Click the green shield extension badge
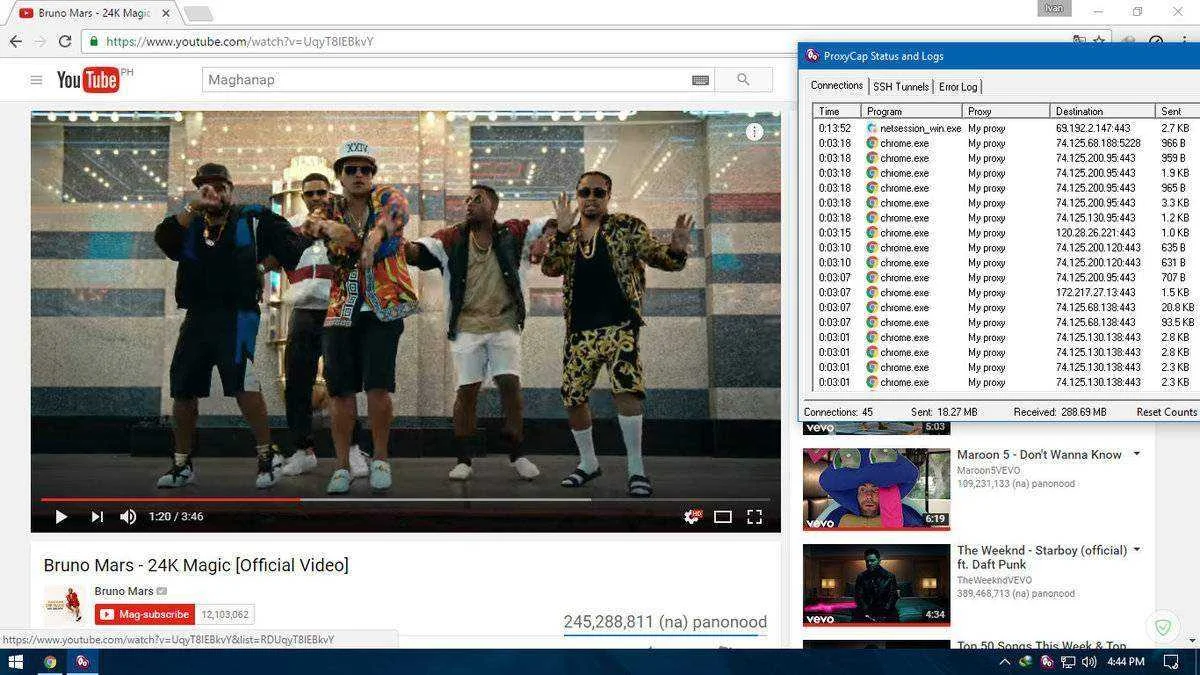Viewport: 1200px width, 675px height. point(1162,626)
